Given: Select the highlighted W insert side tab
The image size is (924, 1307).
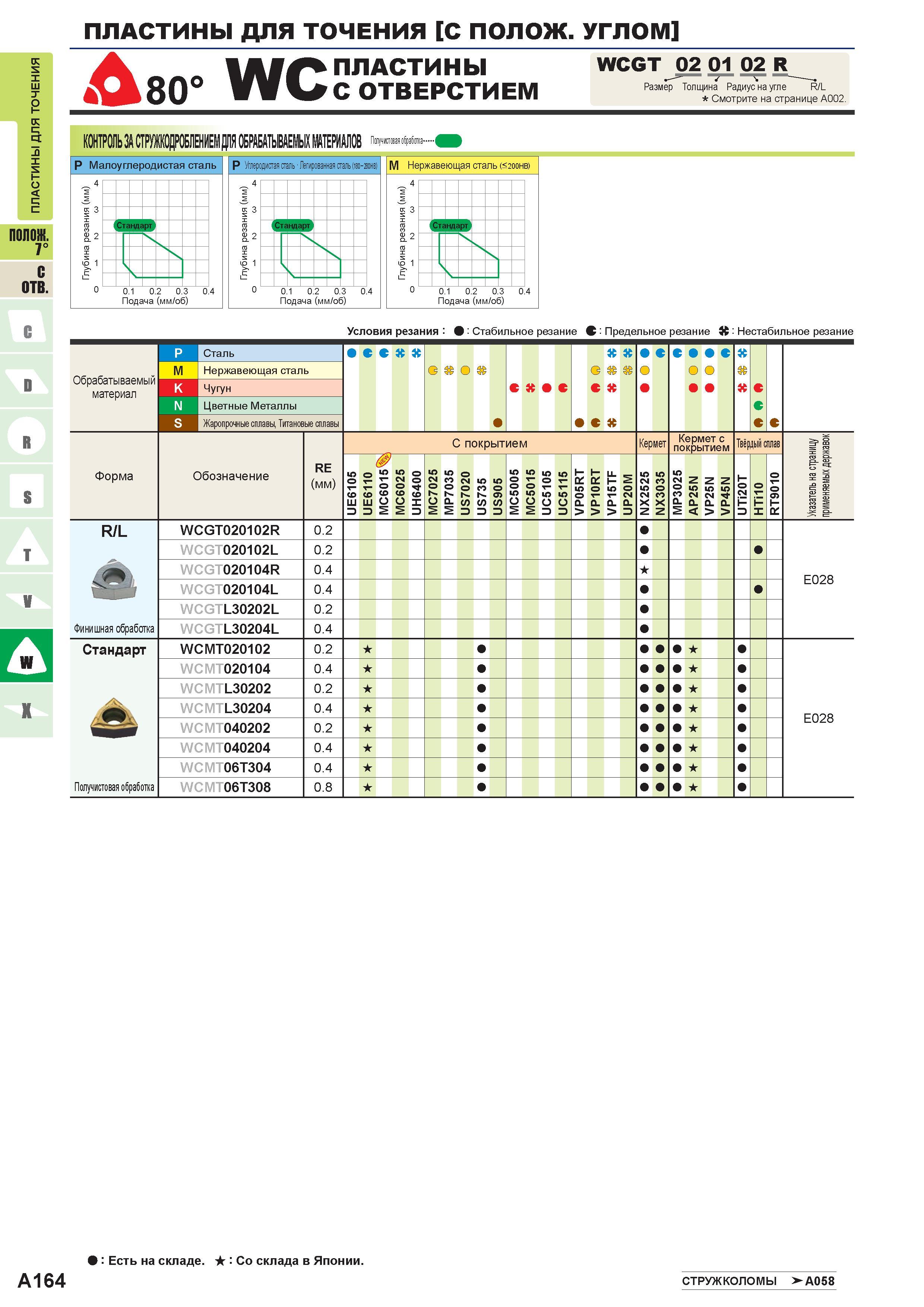Looking at the screenshot, I should [26, 656].
